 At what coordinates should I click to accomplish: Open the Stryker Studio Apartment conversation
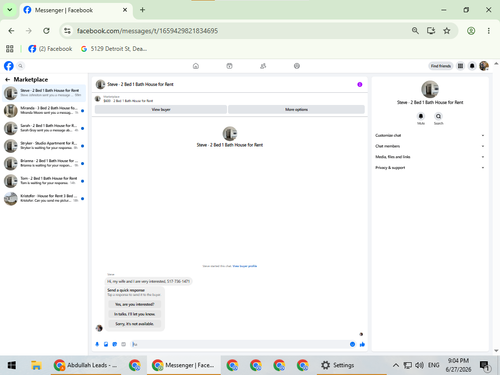click(44, 146)
